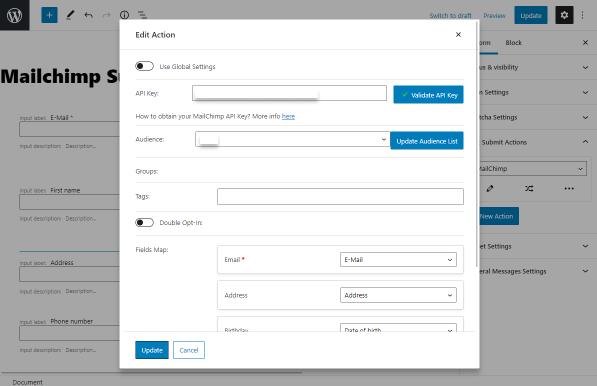This screenshot has height=386, width=597.
Task: Focus the API Key input field
Action: click(x=289, y=93)
